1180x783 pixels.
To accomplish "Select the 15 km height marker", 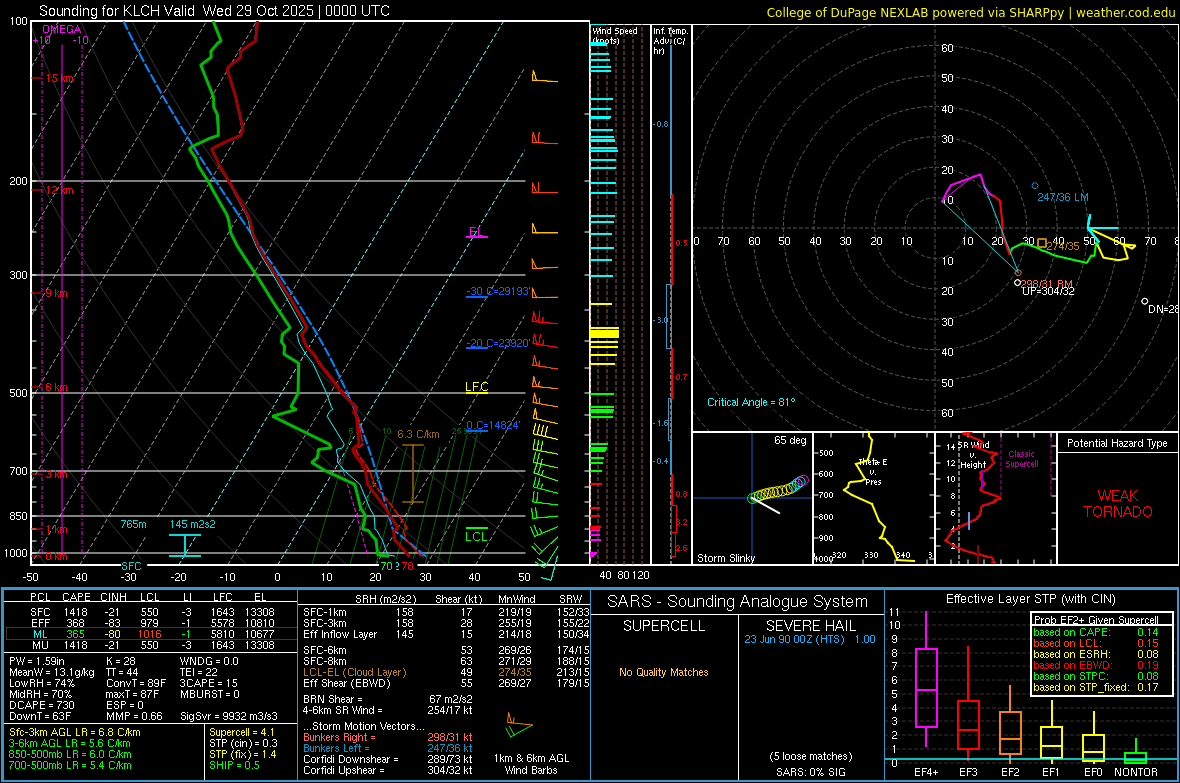I will click(59, 78).
